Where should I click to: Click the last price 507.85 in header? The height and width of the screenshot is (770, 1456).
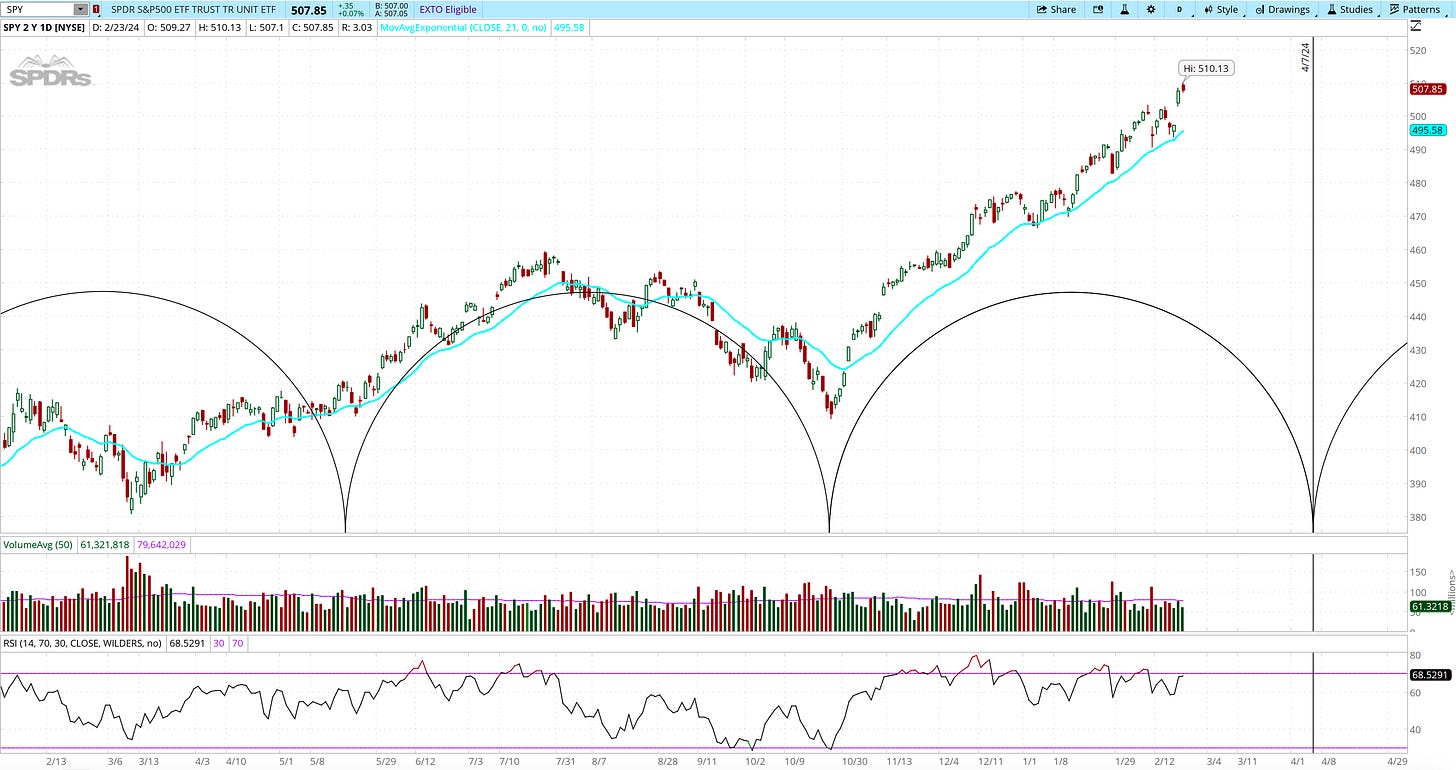click(309, 10)
